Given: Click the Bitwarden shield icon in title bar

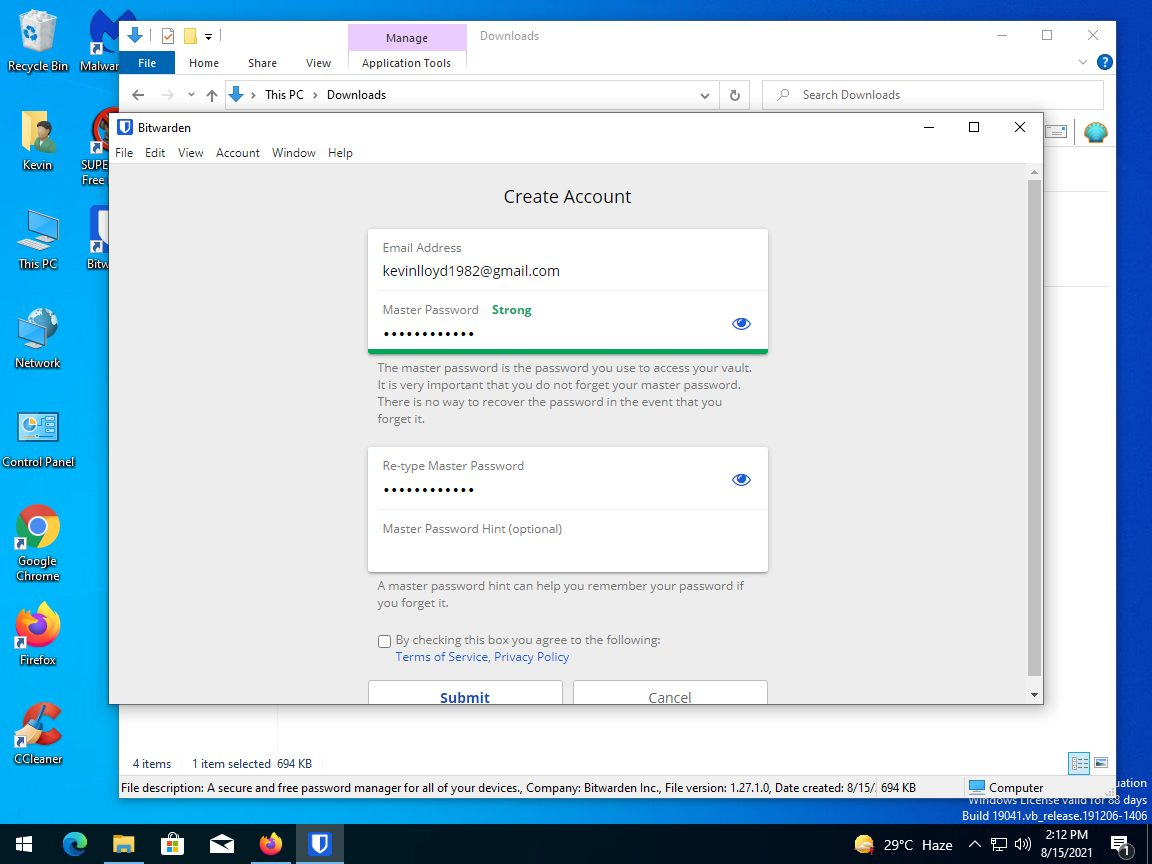Looking at the screenshot, I should click(125, 127).
